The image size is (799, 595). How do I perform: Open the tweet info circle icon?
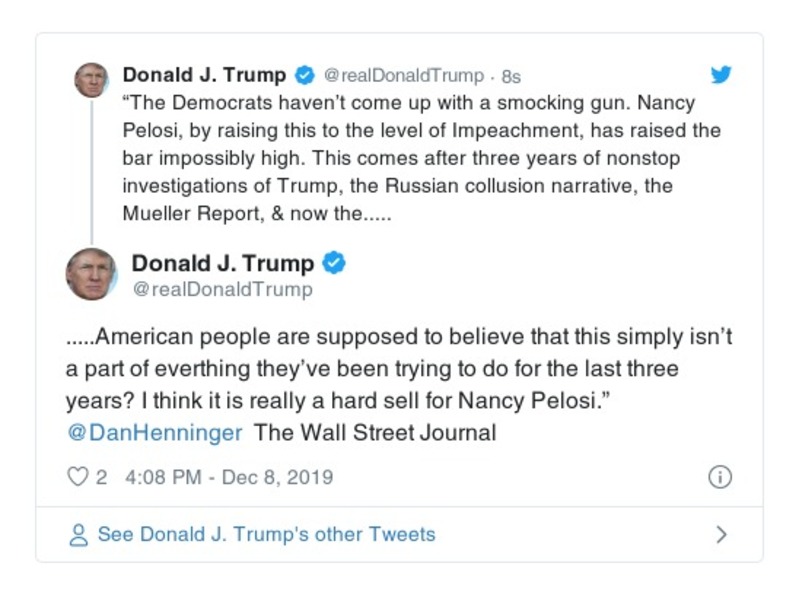pos(719,477)
